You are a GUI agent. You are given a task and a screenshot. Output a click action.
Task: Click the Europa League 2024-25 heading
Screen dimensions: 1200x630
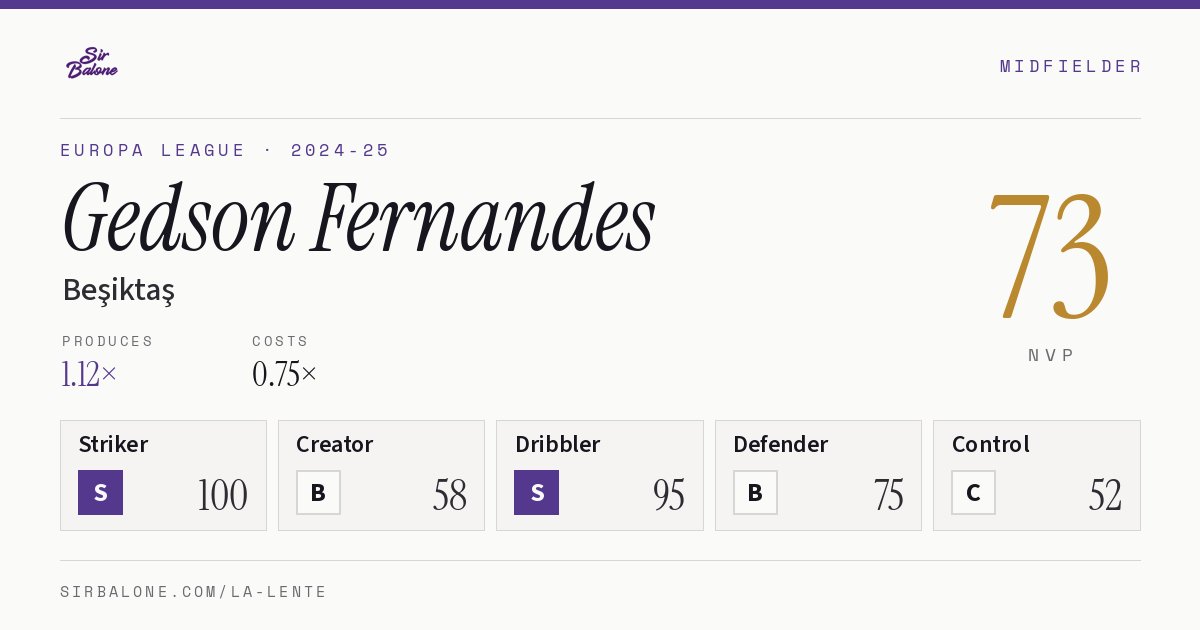[x=225, y=150]
